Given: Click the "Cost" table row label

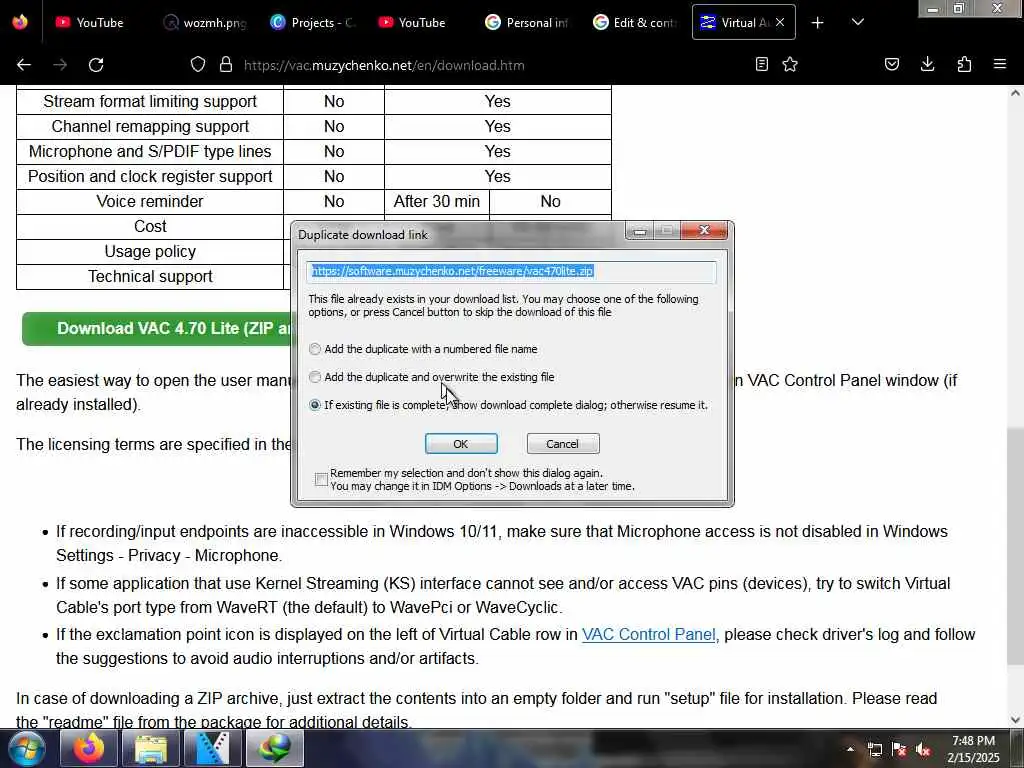Looking at the screenshot, I should 150,227.
